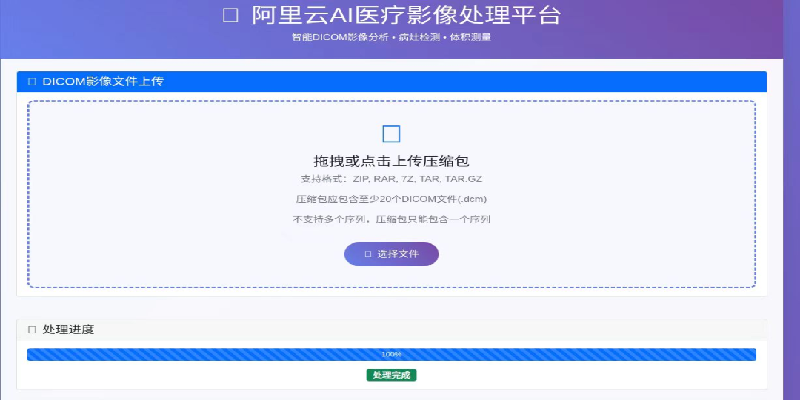Select the DICOM影像文件上传 section header text
The image size is (800, 400).
pos(103,81)
